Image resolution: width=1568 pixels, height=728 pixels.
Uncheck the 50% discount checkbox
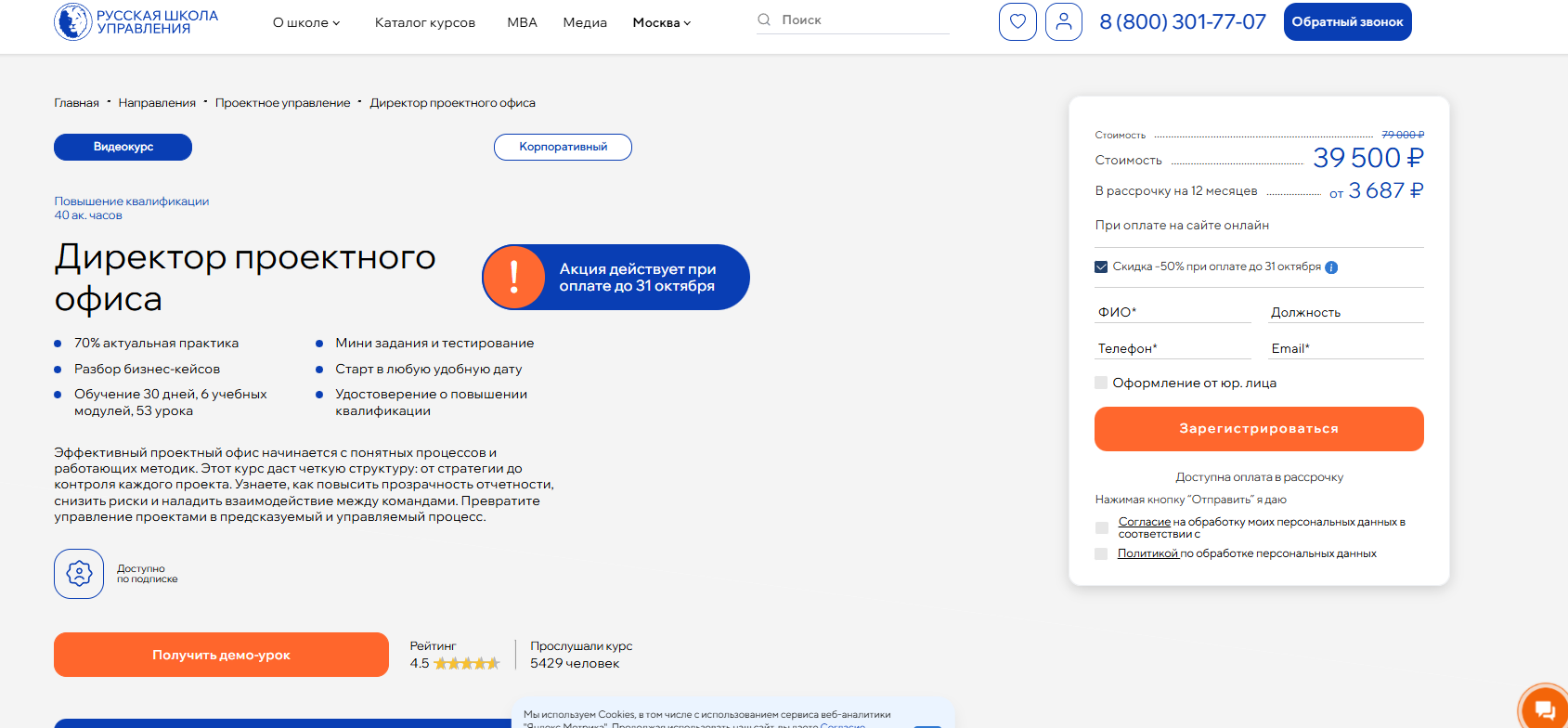[x=1101, y=266]
